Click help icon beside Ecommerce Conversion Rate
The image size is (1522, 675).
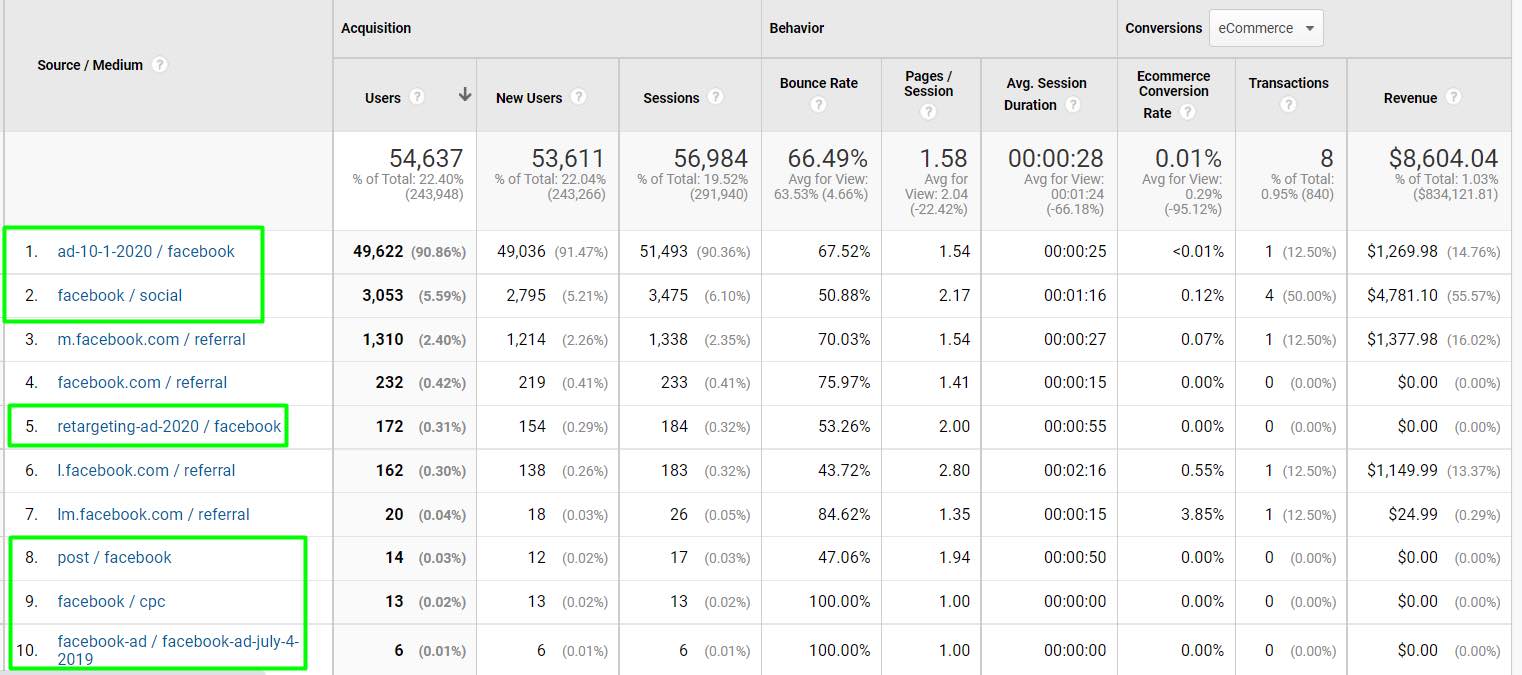[1187, 113]
